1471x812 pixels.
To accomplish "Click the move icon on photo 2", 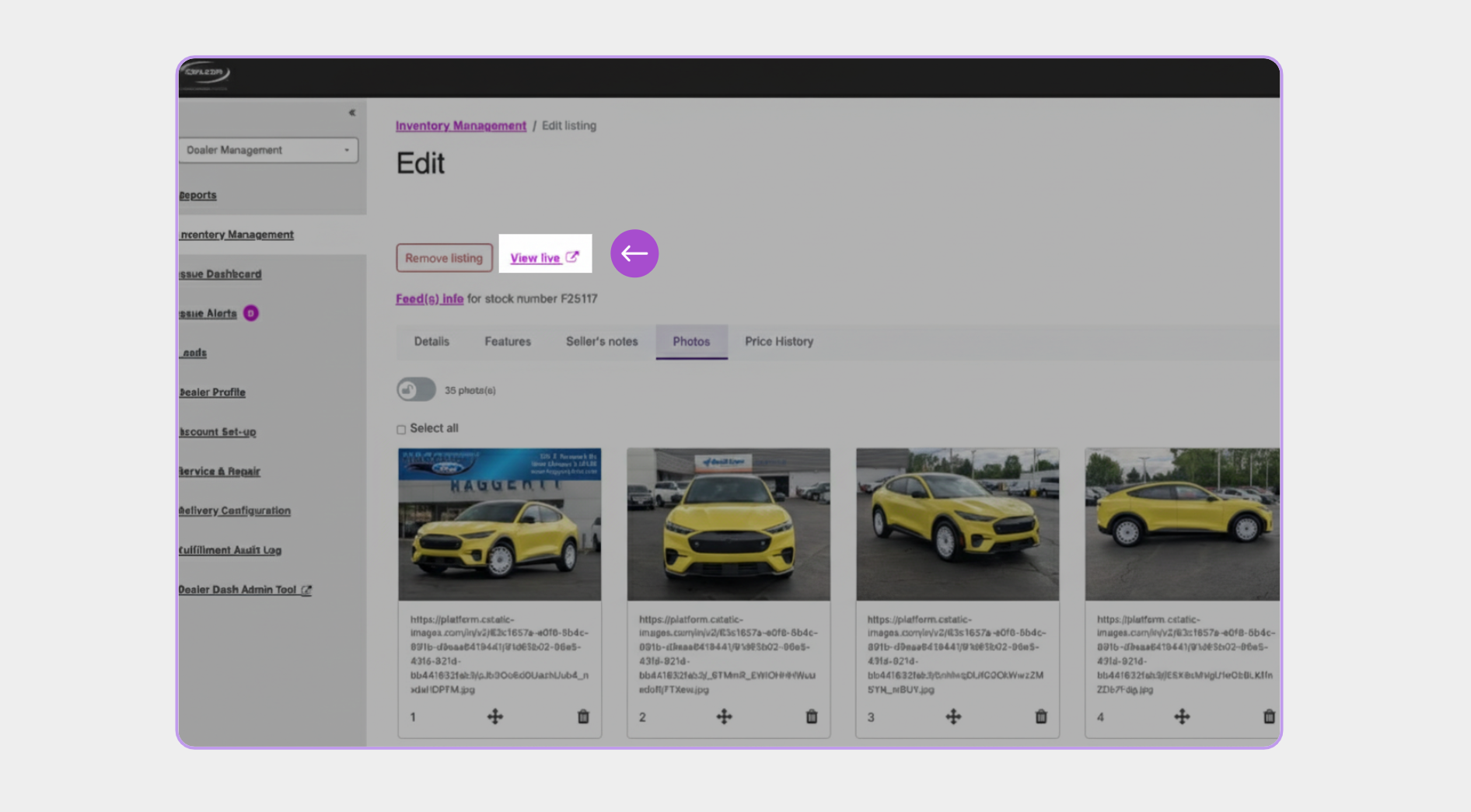I will [x=724, y=716].
